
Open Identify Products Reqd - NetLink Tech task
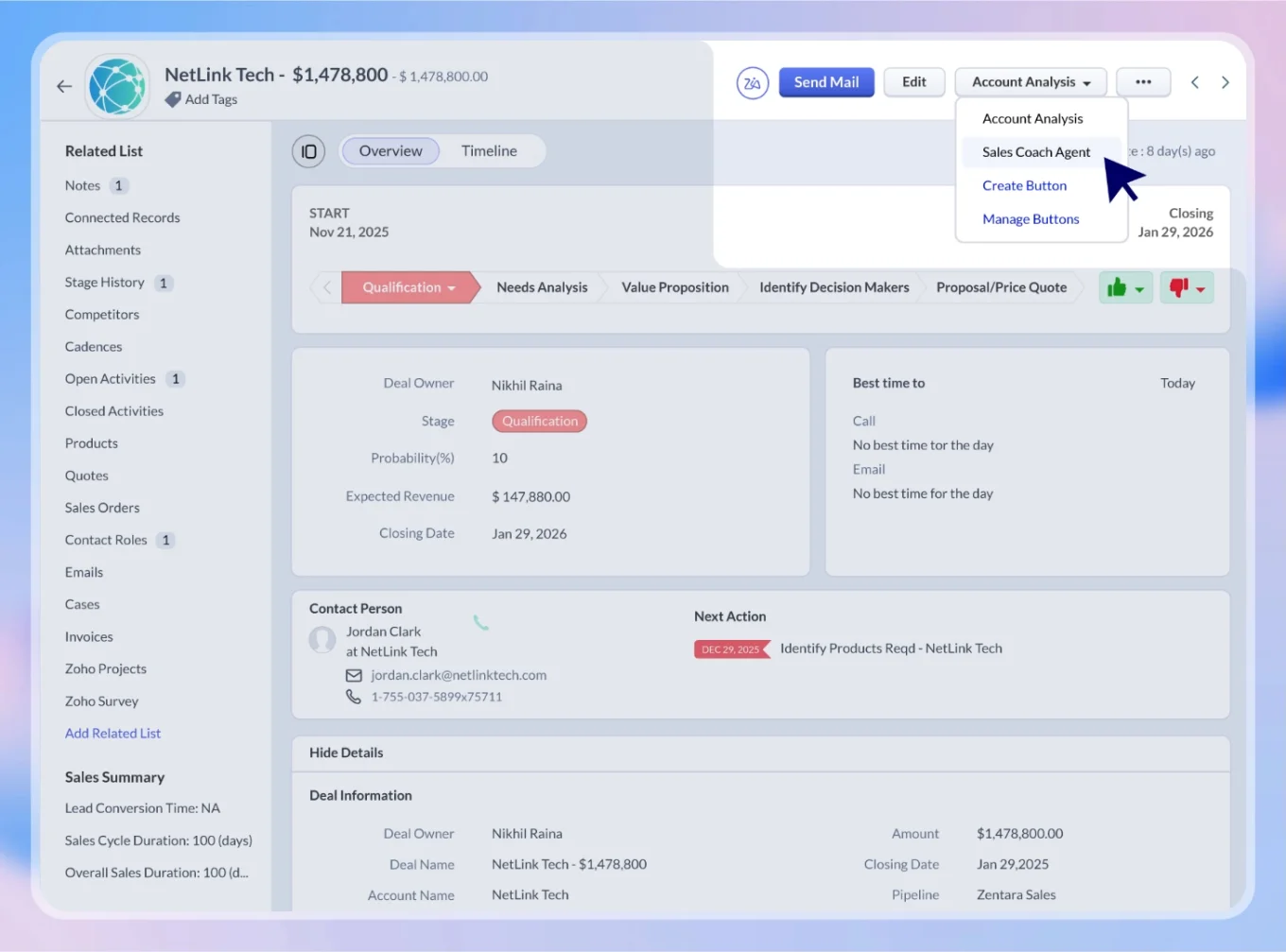coord(891,649)
